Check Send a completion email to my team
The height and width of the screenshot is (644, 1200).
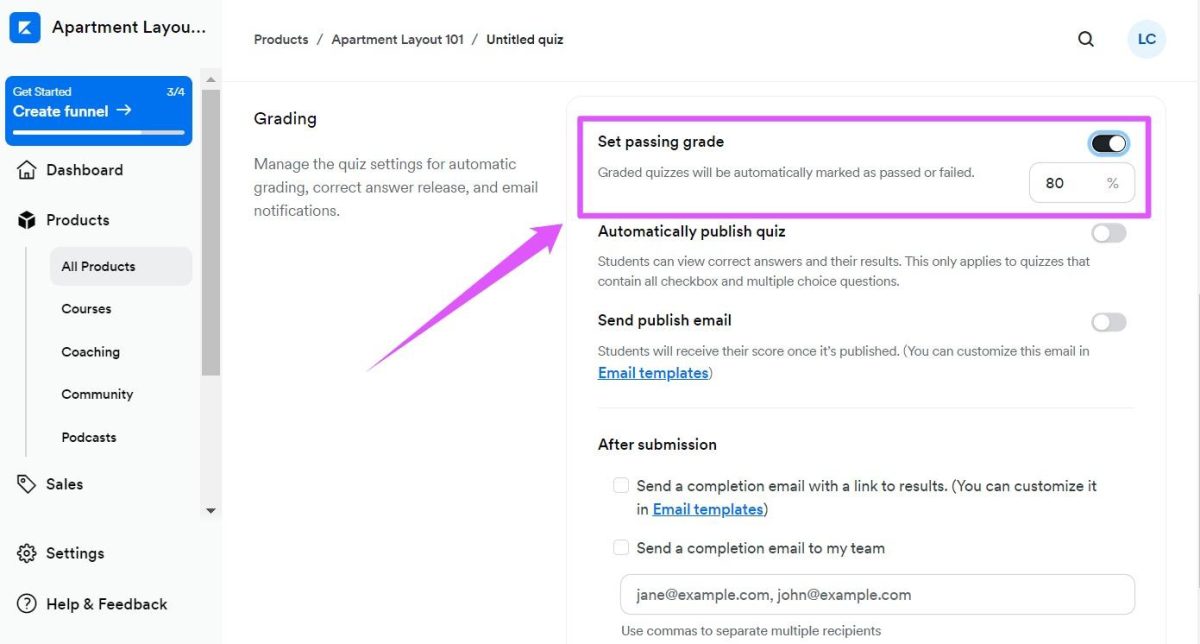(x=621, y=548)
